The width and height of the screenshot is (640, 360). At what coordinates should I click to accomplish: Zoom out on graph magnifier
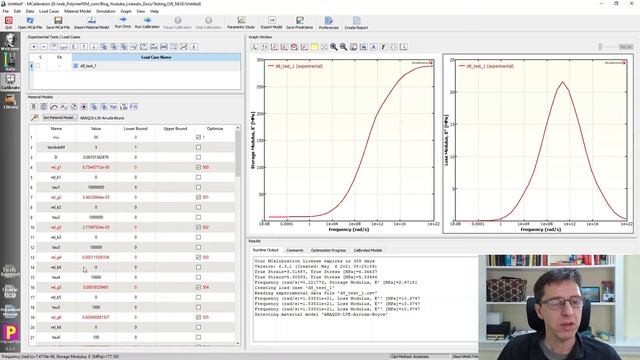(343, 47)
